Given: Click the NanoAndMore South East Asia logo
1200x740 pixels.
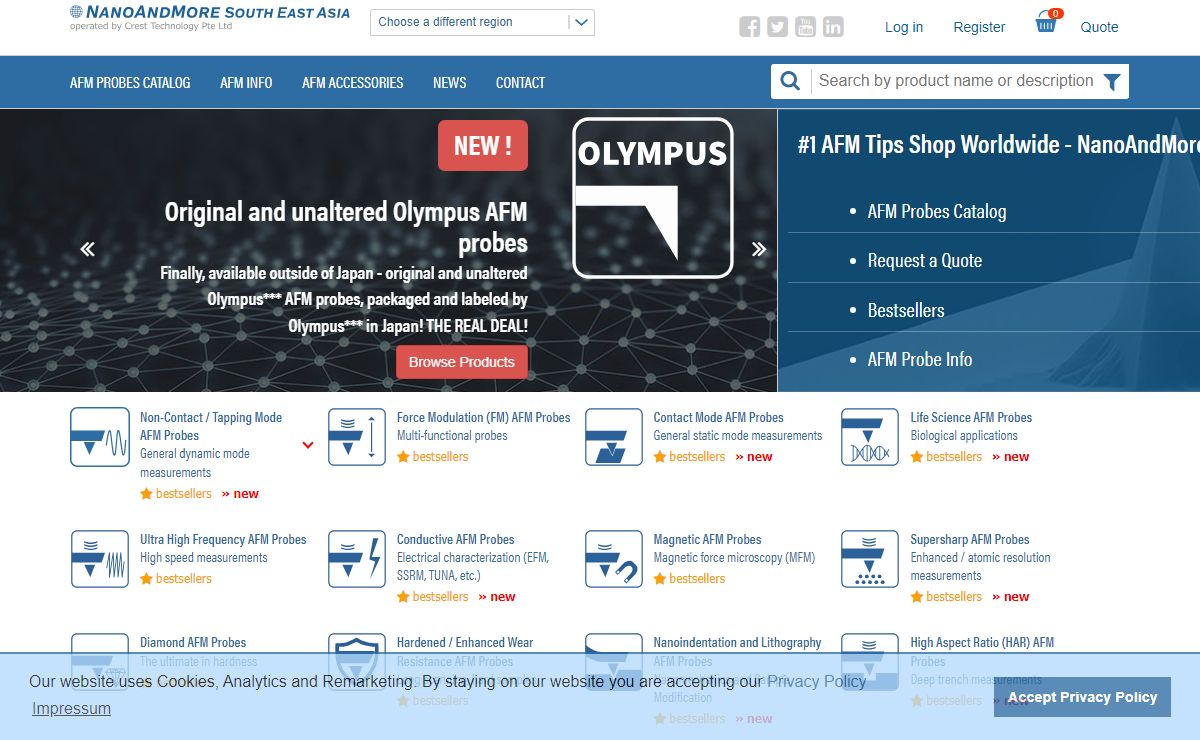Looking at the screenshot, I should coord(210,18).
